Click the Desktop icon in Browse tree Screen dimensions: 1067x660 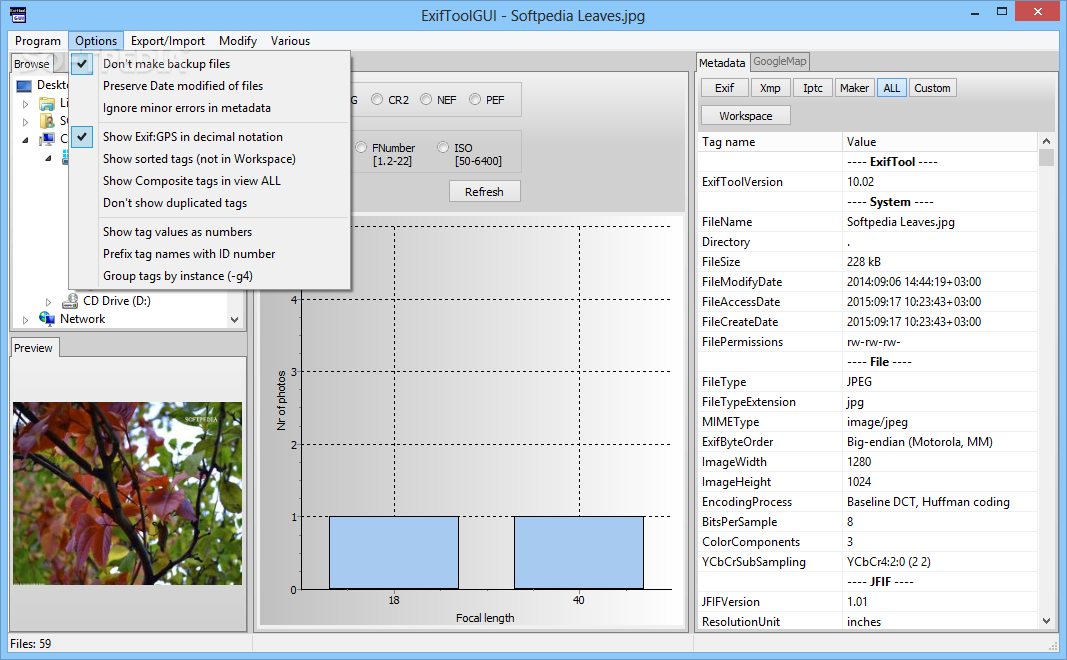24,86
